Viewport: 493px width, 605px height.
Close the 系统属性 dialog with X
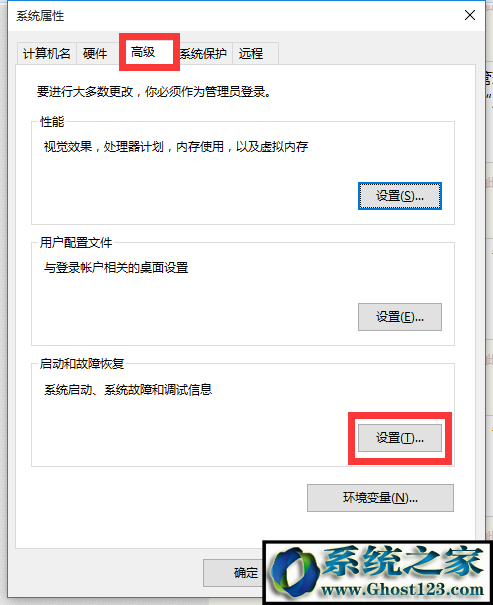[x=469, y=15]
